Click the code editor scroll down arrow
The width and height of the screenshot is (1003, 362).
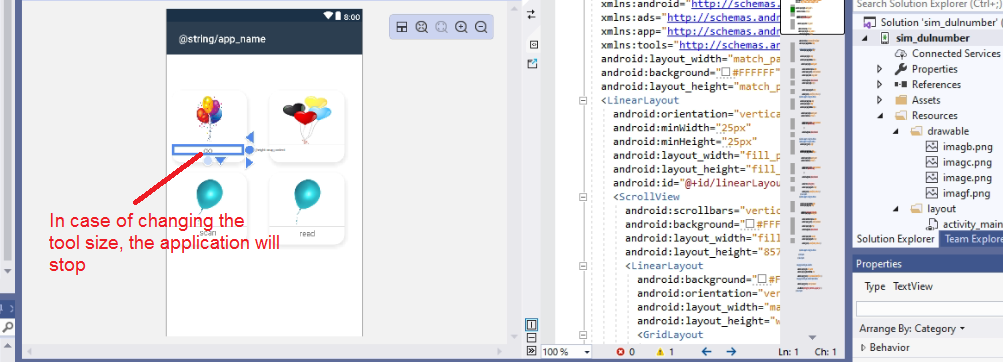coord(812,337)
